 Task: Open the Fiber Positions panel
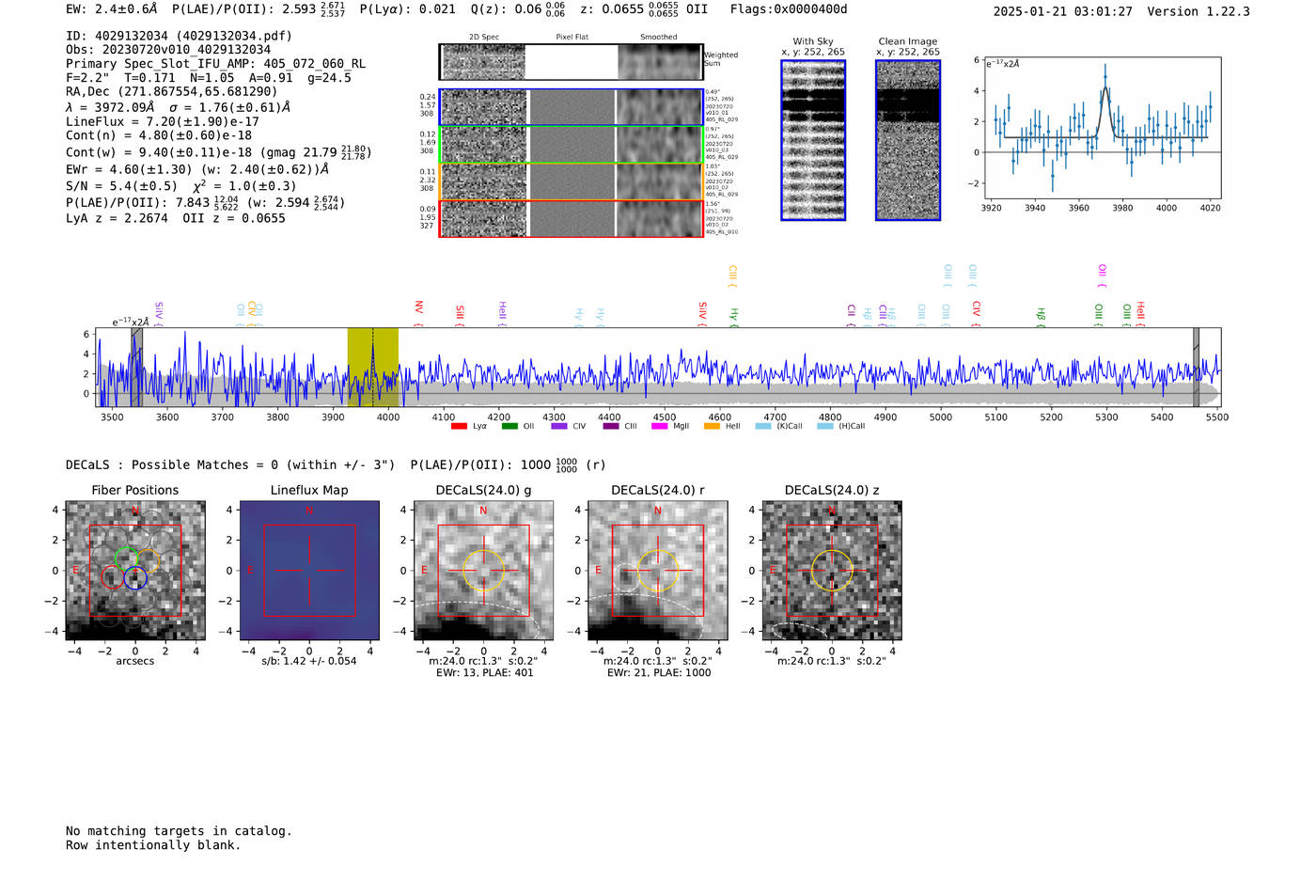(135, 571)
